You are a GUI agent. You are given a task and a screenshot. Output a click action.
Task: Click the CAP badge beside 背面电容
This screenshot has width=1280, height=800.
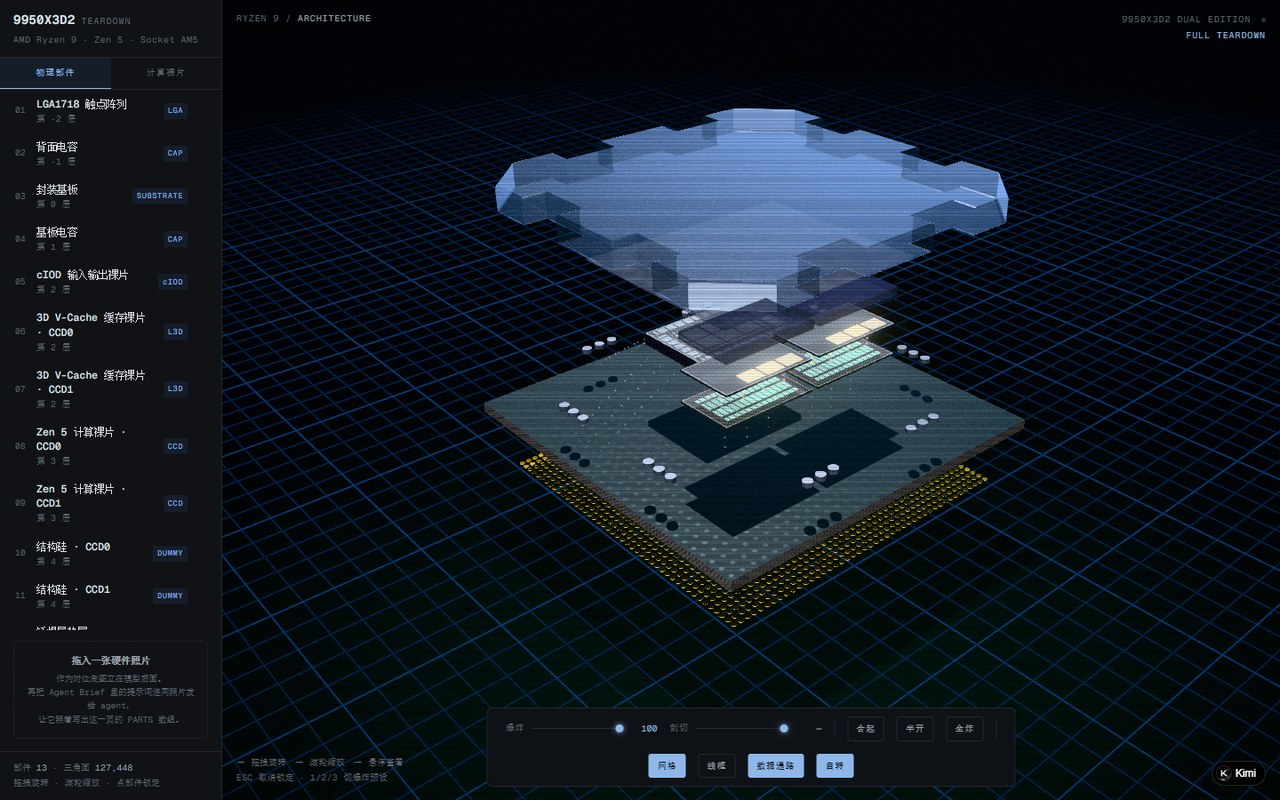[175, 153]
